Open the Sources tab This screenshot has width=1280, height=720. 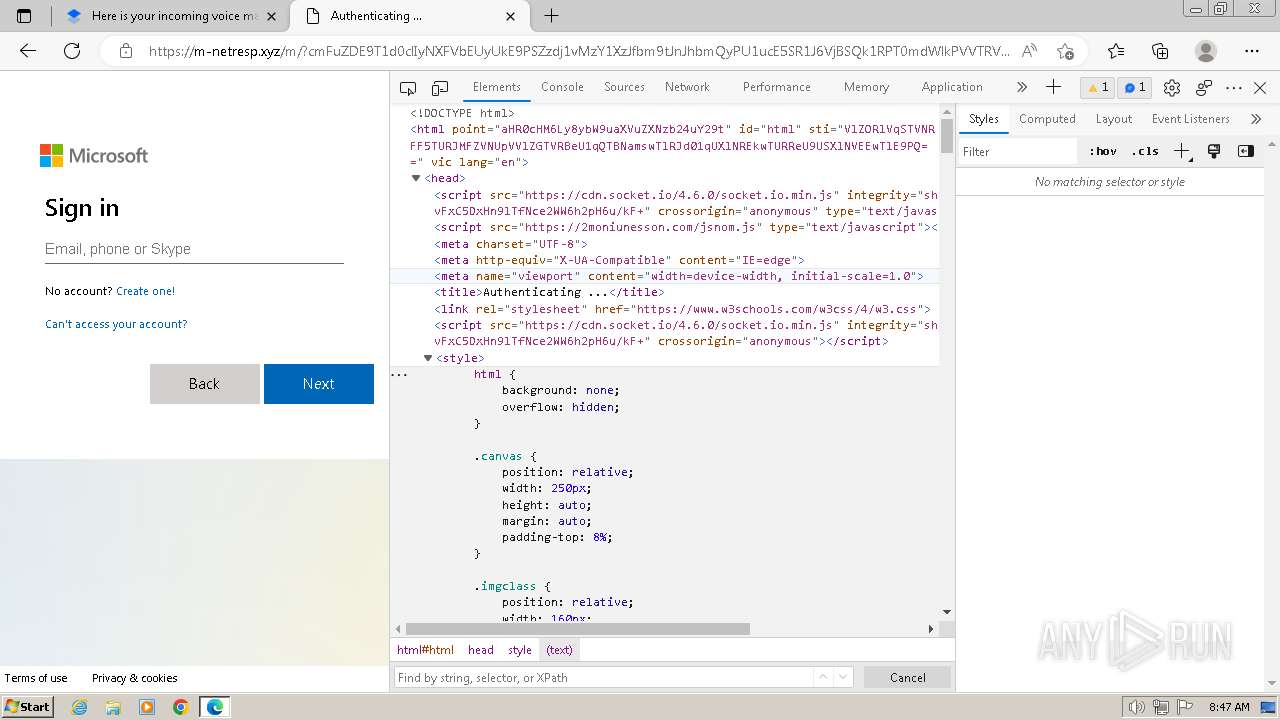tap(624, 87)
